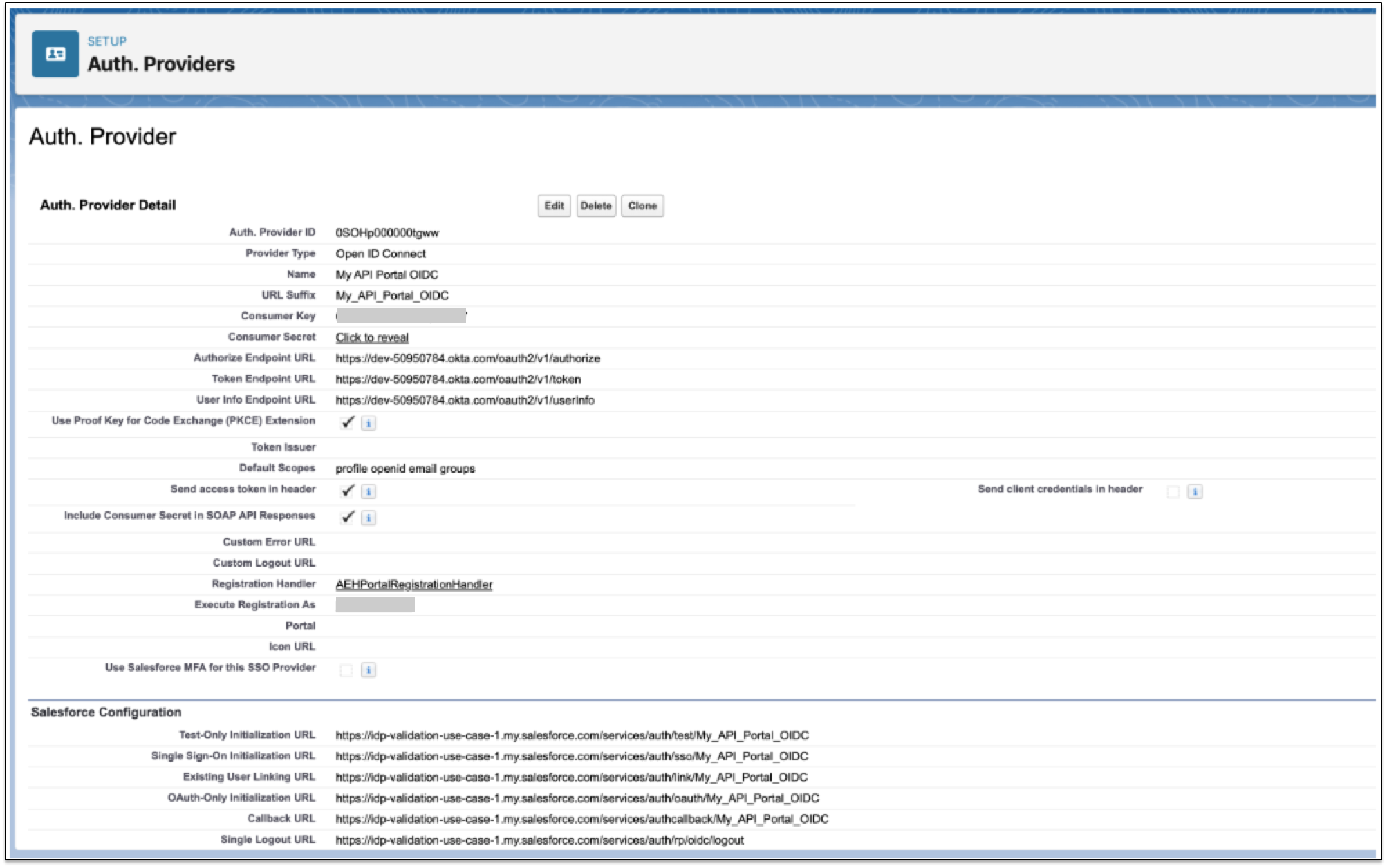The image size is (1387, 868).
Task: Click the Single Sign-On Initialization URL value
Action: 571,756
